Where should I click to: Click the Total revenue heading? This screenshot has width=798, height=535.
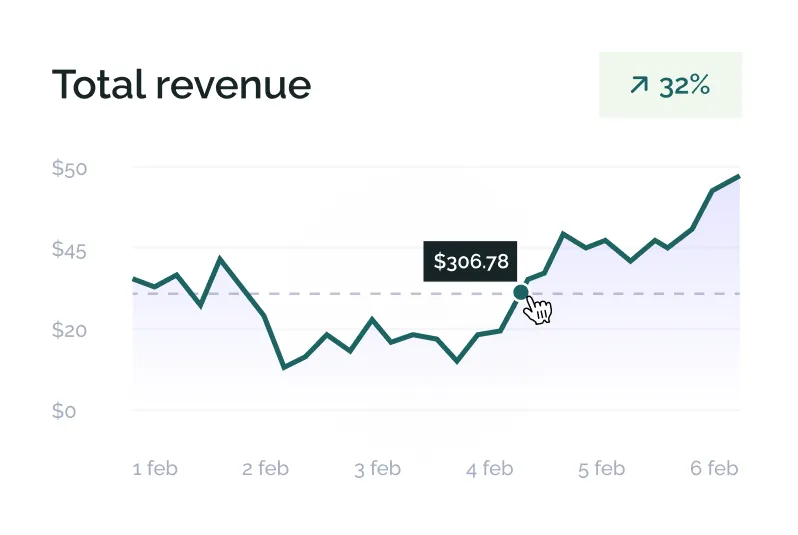(x=181, y=85)
